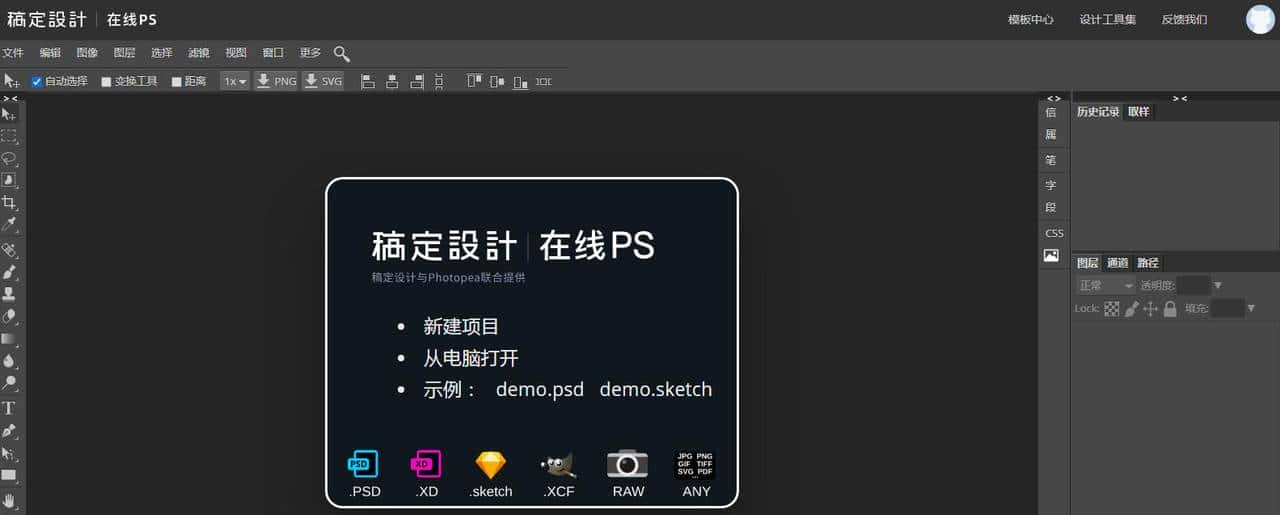1280x515 pixels.
Task: Click 模板中心 in the top header
Action: [x=1031, y=19]
